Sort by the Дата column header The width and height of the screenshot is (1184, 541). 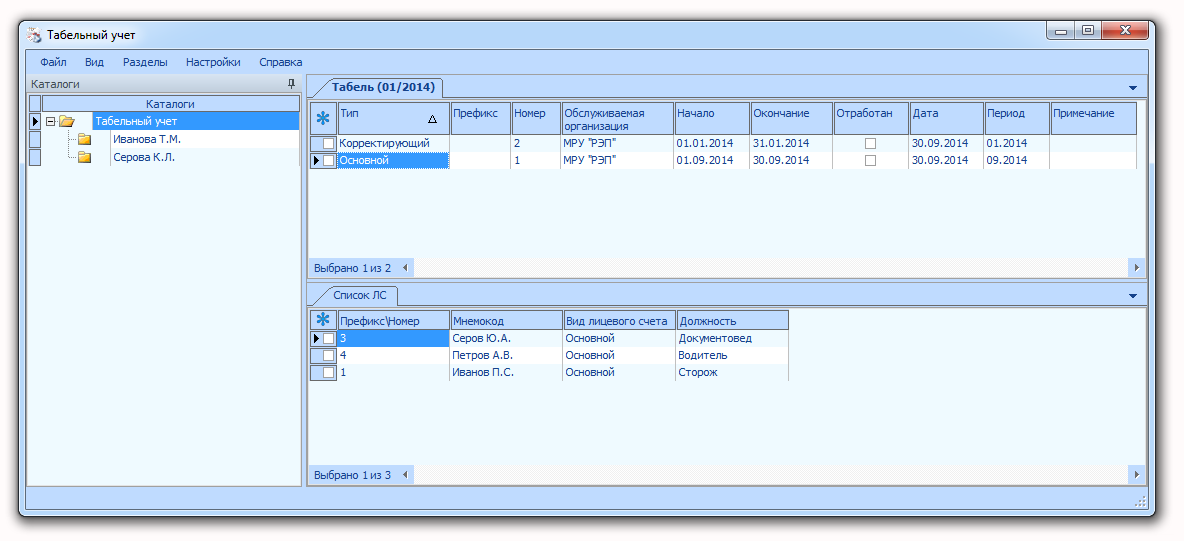pyautogui.click(x=946, y=119)
